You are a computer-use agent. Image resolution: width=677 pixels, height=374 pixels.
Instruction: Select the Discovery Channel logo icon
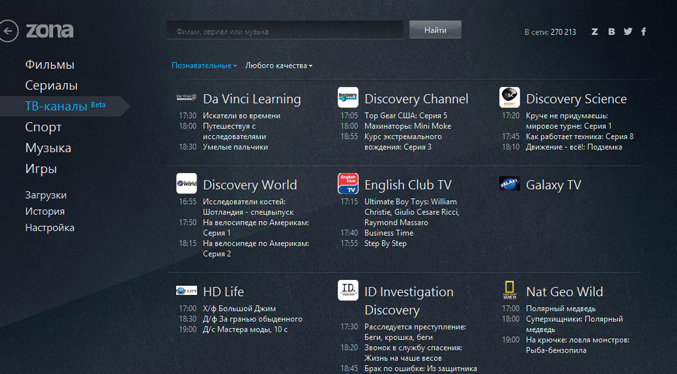(x=348, y=98)
